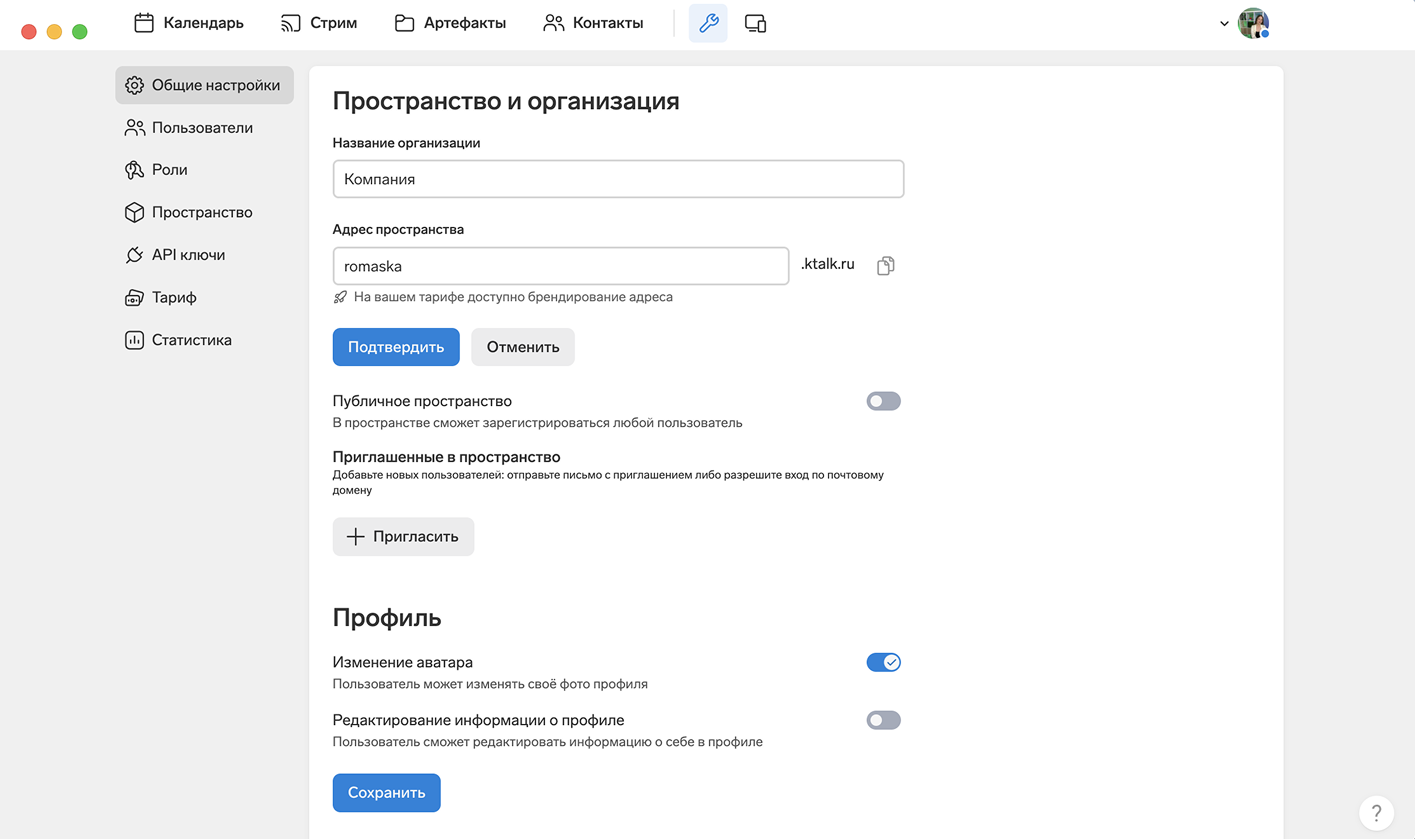Open the Контакты tab
Image resolution: width=1415 pixels, height=839 pixels.
pos(593,23)
